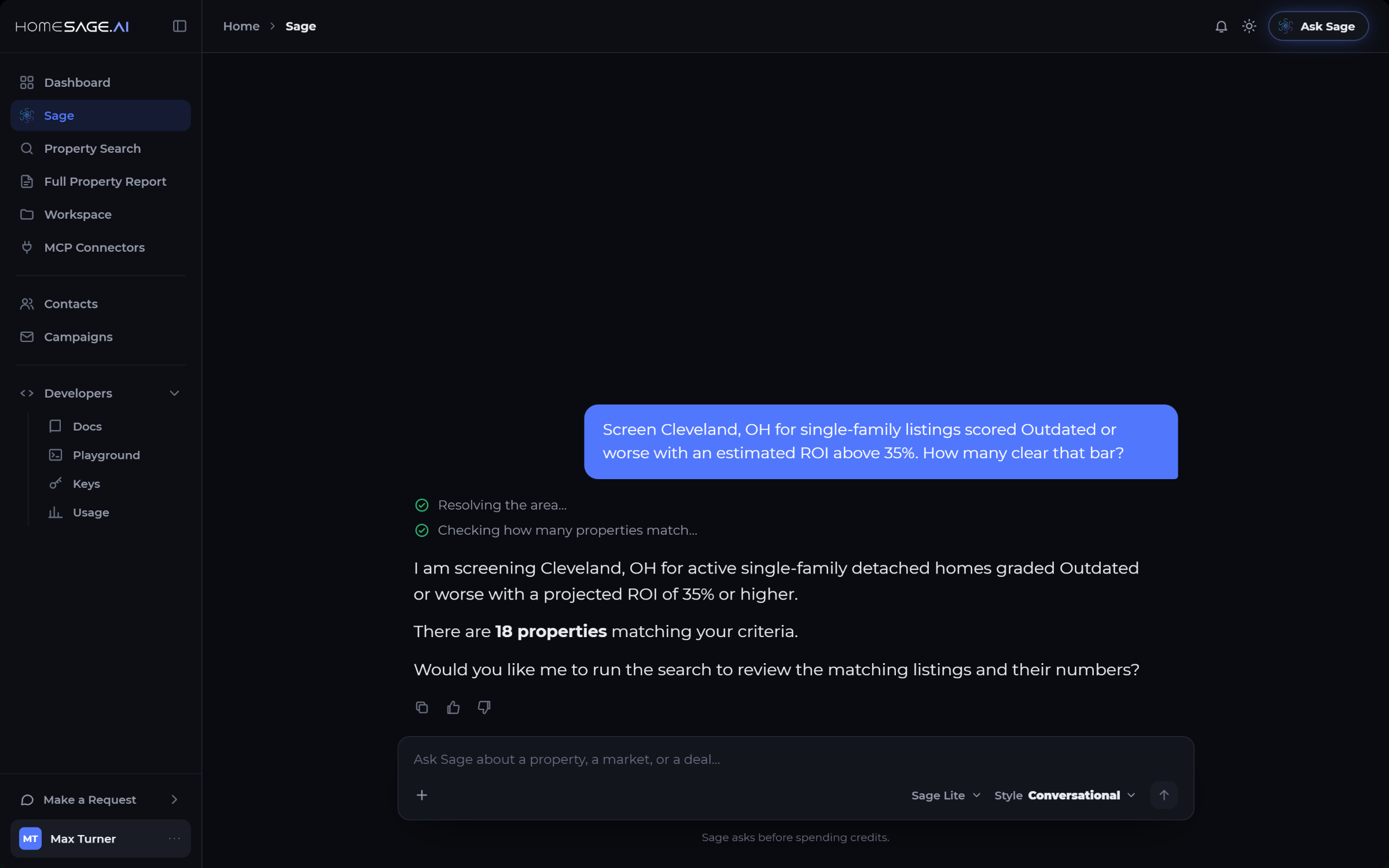Collapse the sidebar panel icon

coord(179,26)
